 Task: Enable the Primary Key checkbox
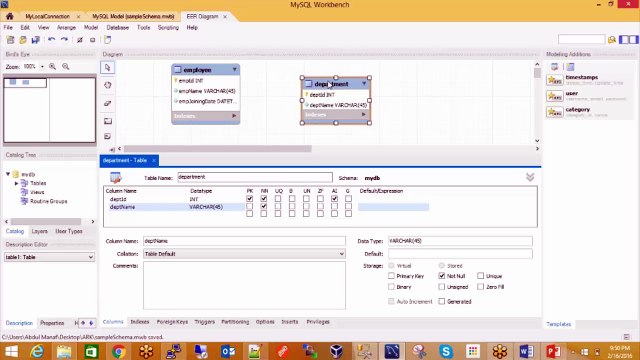tap(391, 276)
